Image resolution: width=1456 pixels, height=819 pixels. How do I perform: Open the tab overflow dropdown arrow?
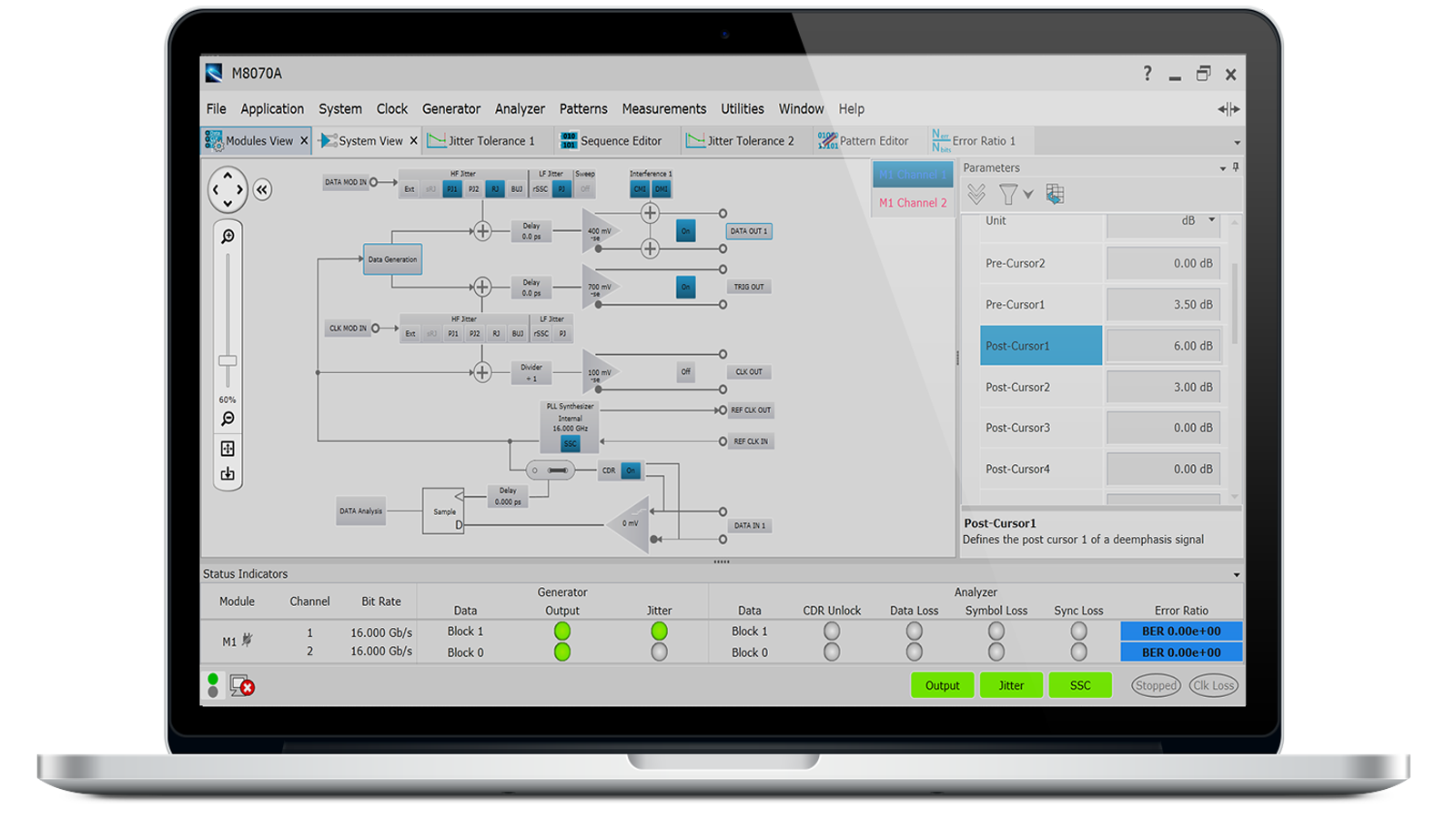pyautogui.click(x=1237, y=142)
